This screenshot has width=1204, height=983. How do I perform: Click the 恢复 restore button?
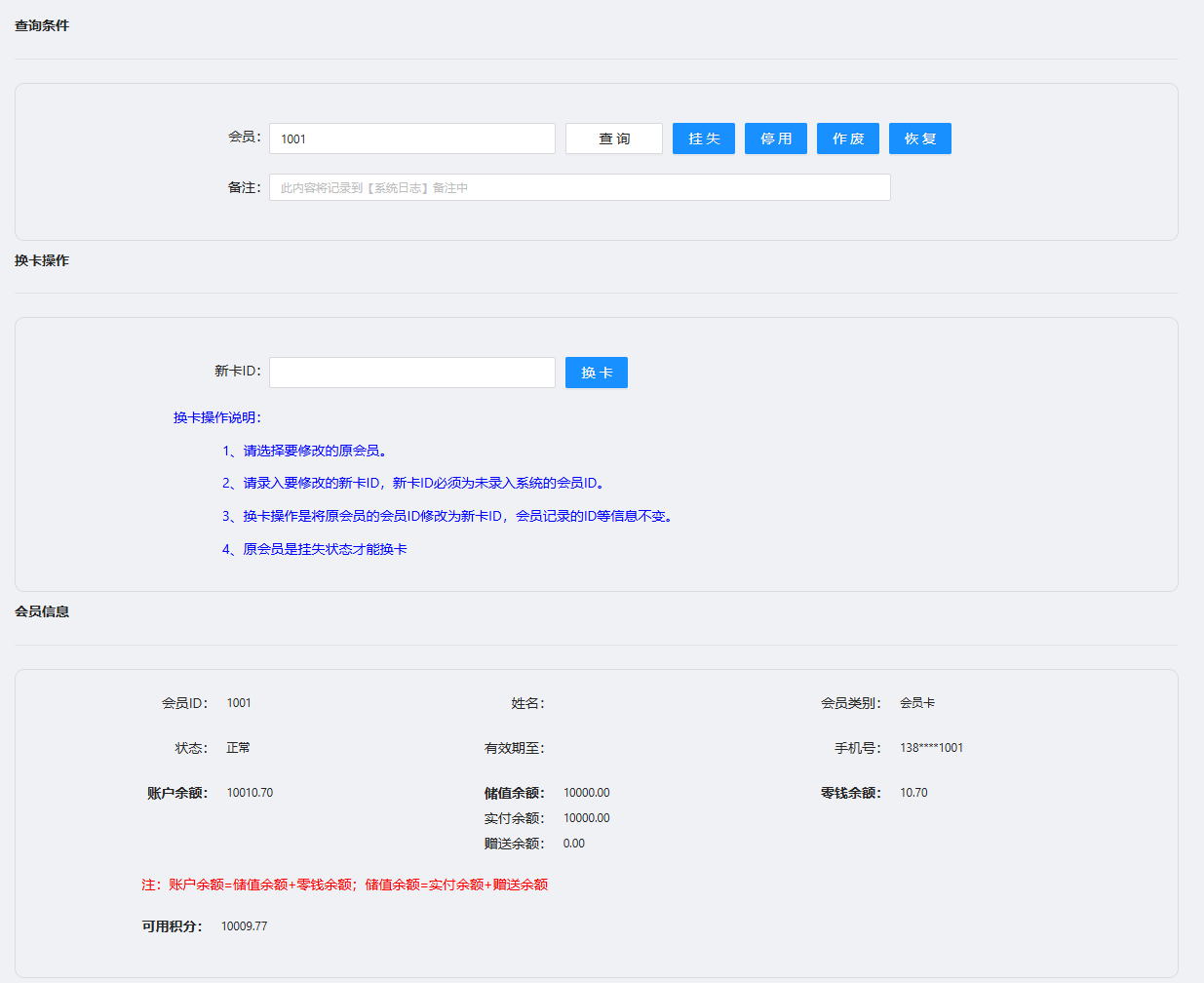click(919, 138)
